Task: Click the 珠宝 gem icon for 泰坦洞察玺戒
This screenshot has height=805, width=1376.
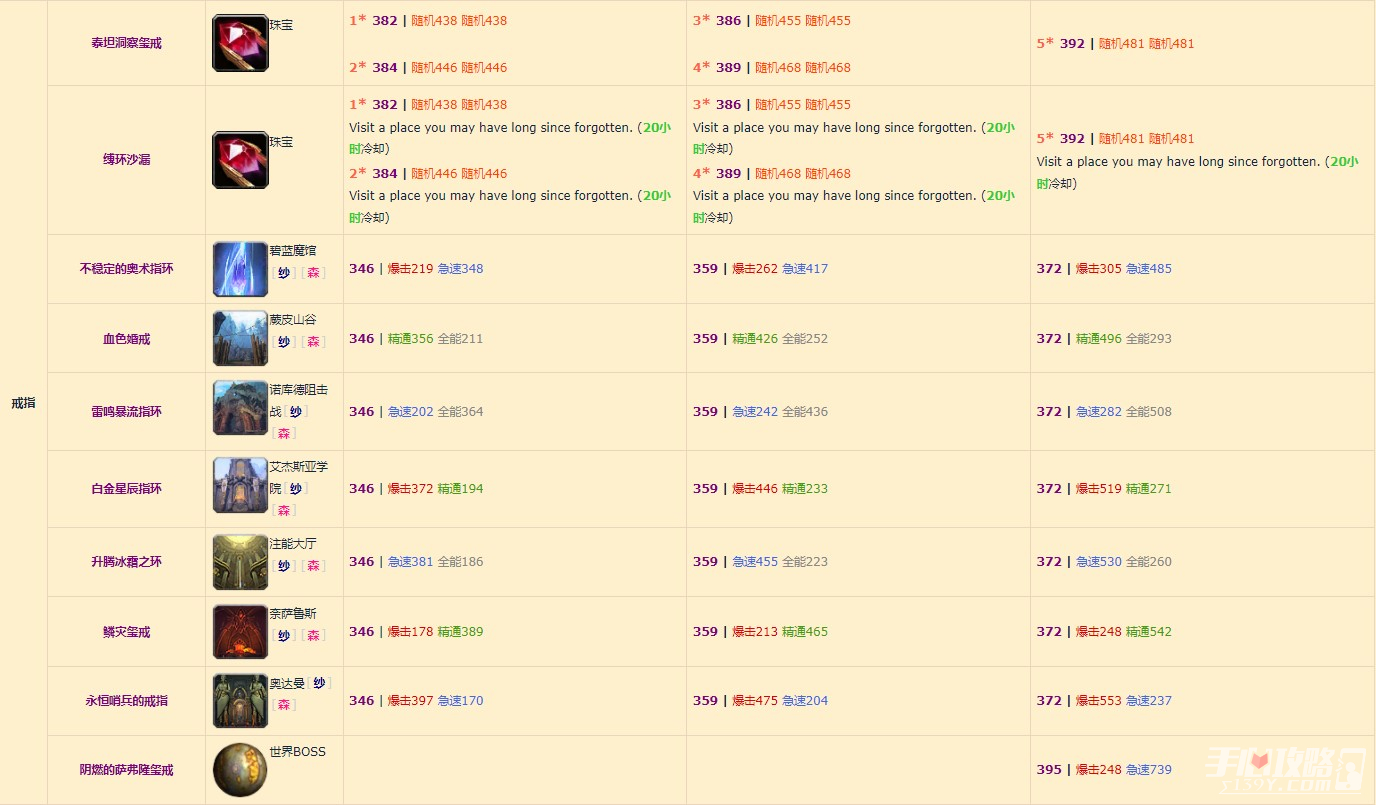Action: (x=240, y=43)
